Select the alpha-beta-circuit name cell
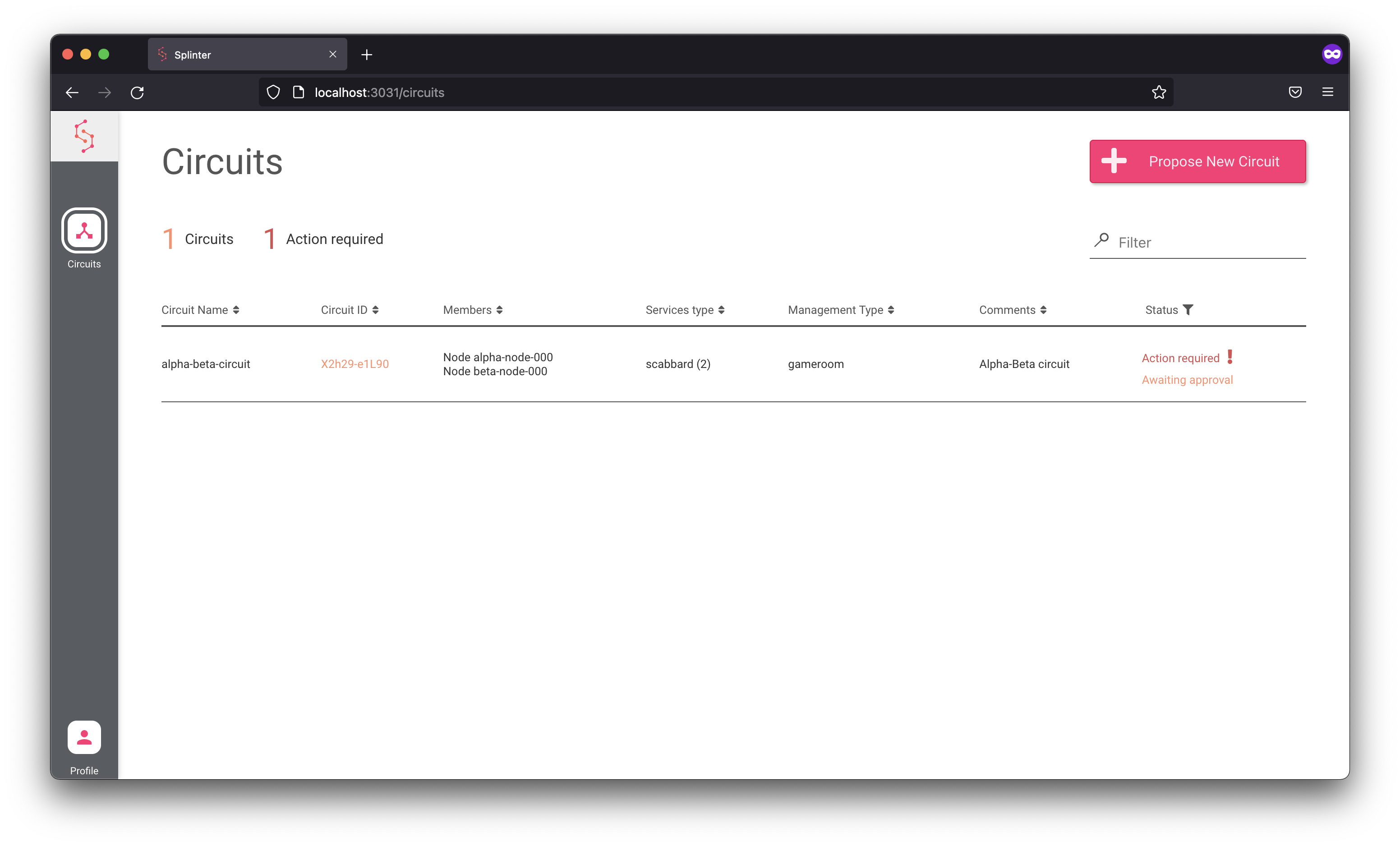The height and width of the screenshot is (846, 1400). 206,363
